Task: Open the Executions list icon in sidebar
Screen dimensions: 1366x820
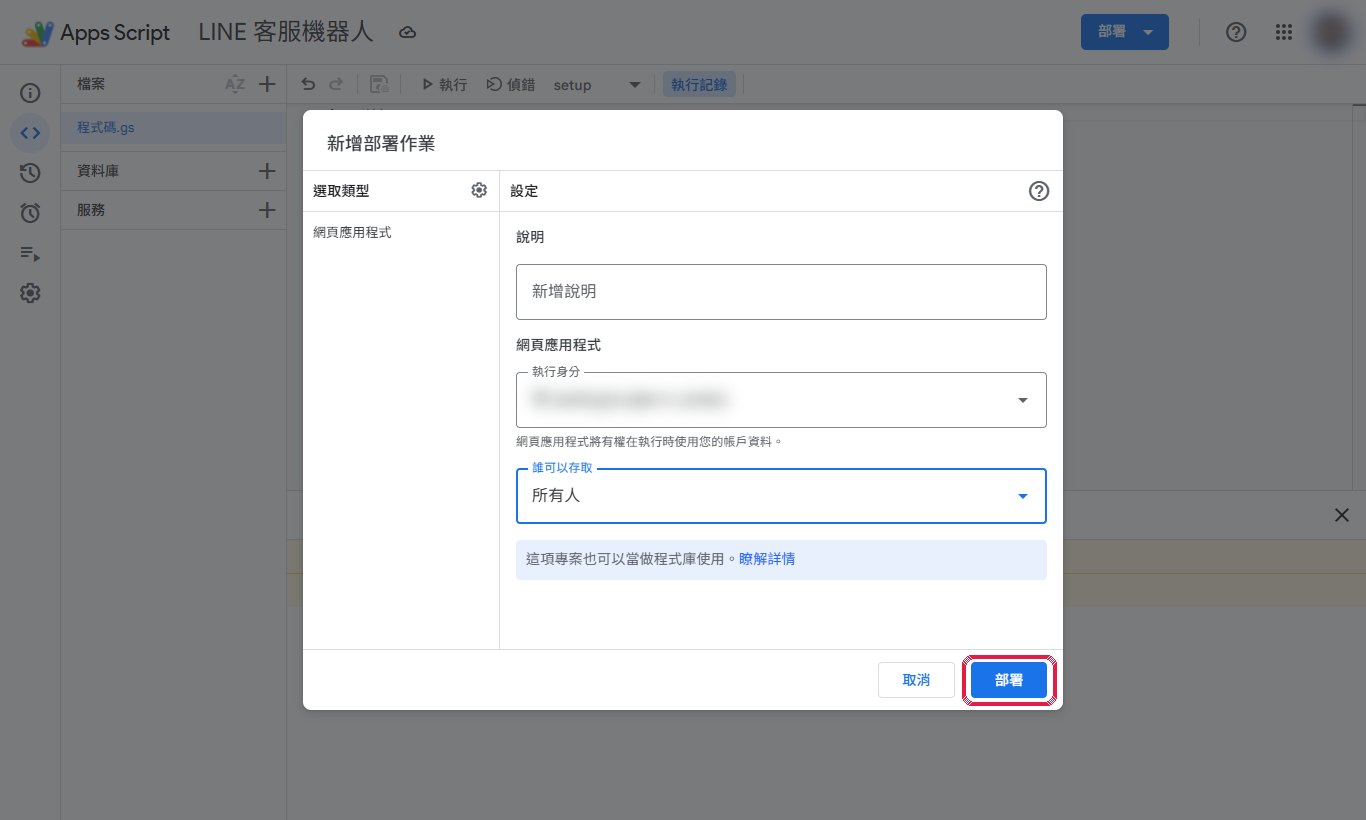Action: (x=30, y=254)
